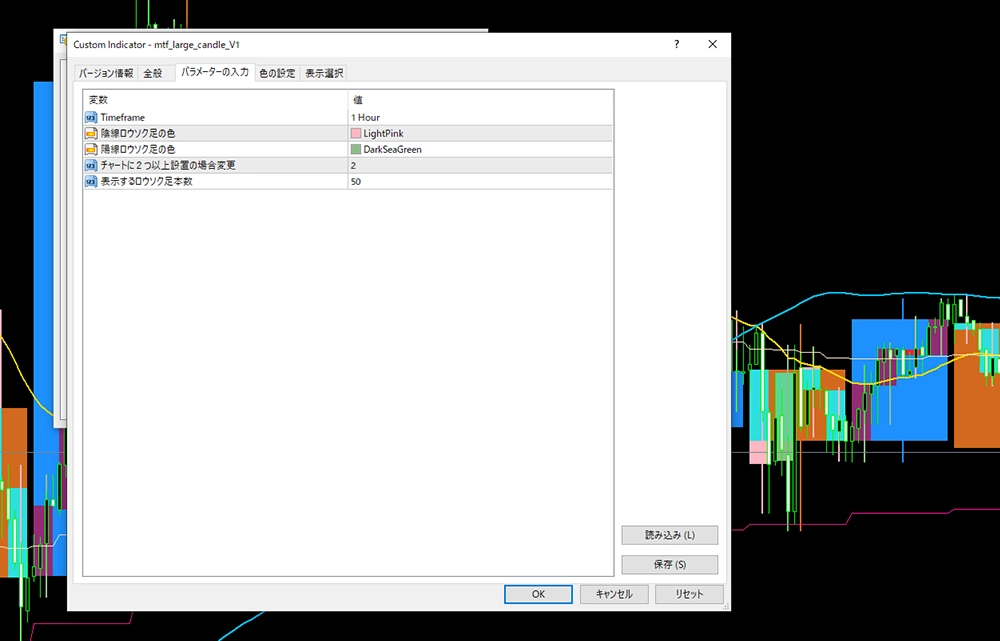Select the LightPink color swatch
The width and height of the screenshot is (1000, 641).
point(356,133)
